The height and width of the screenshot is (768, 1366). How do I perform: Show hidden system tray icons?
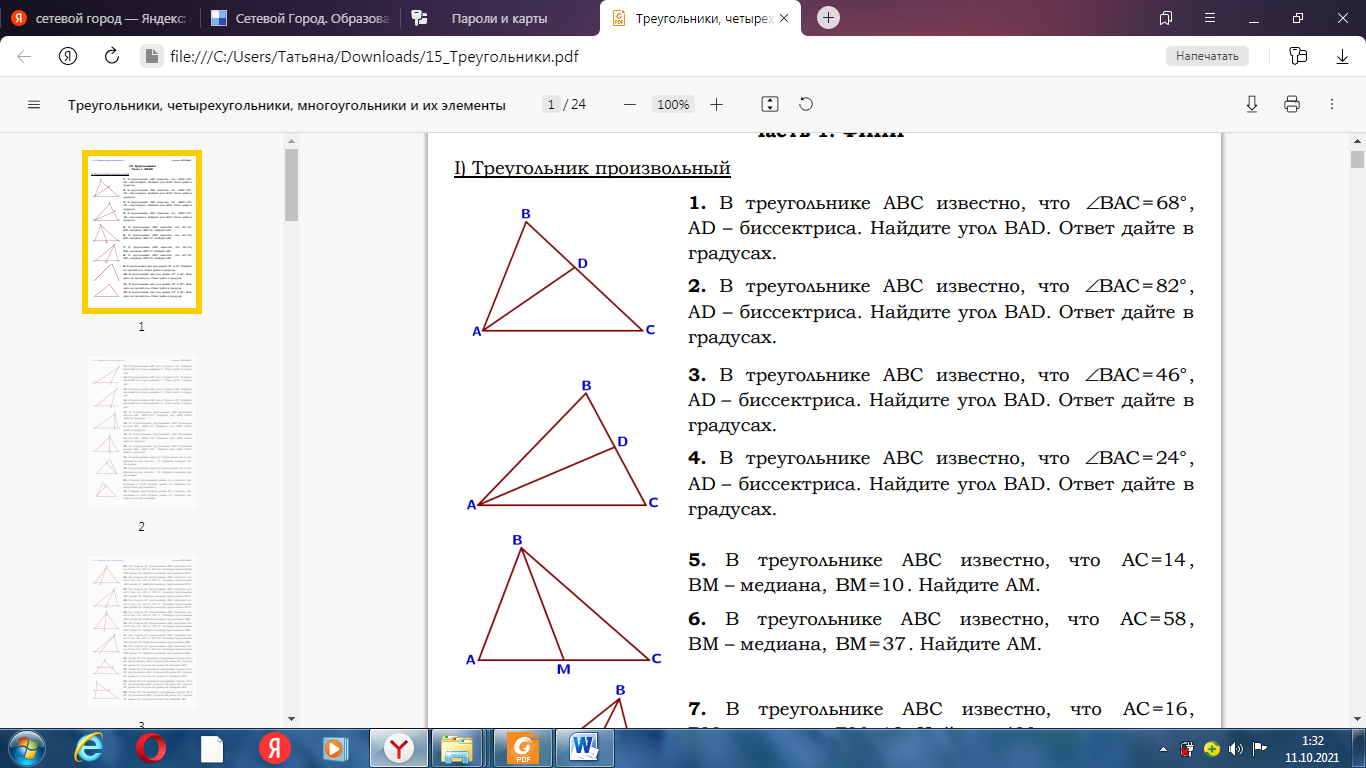[x=1164, y=748]
